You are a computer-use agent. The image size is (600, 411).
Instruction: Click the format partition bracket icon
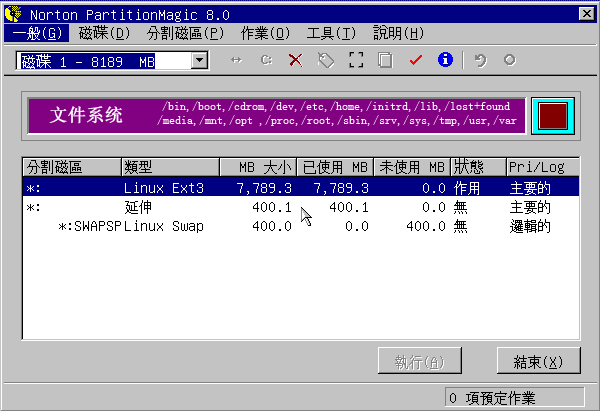tap(356, 60)
